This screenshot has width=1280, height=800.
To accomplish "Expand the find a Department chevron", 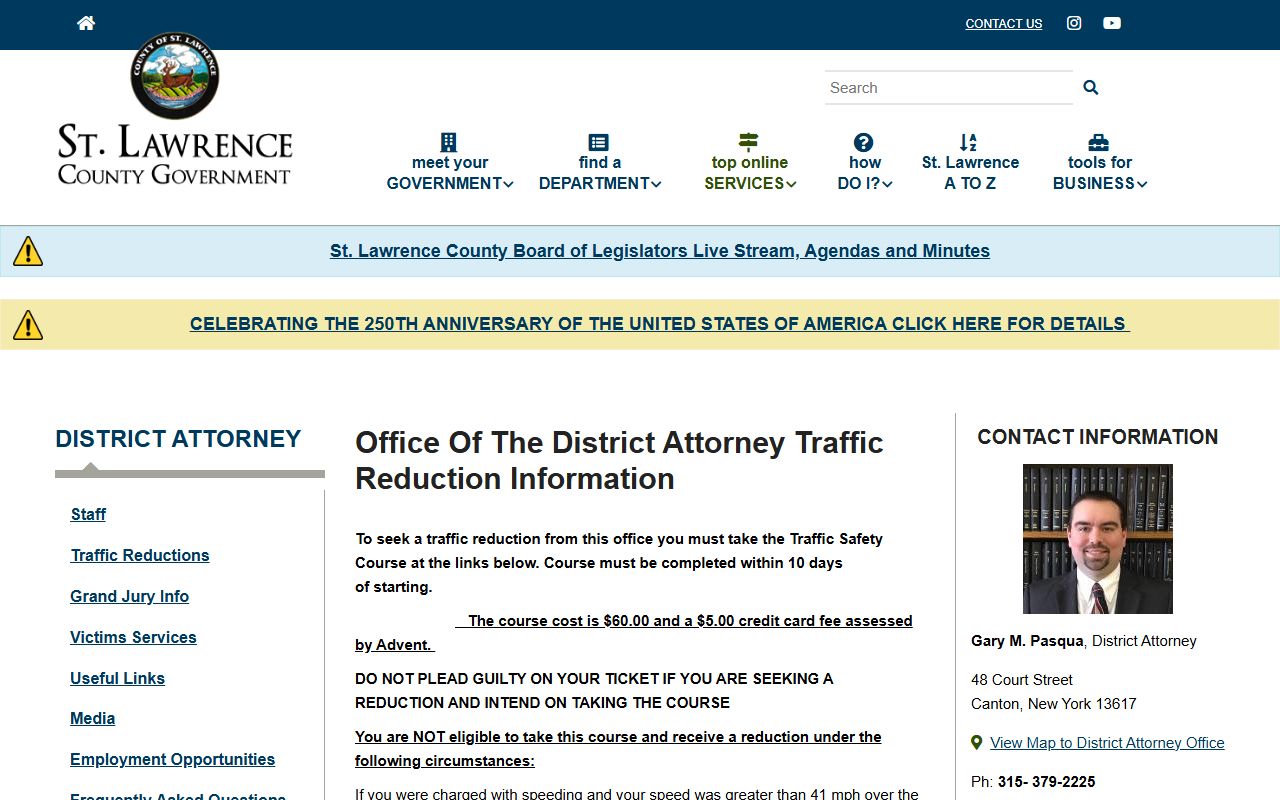I will [x=656, y=184].
